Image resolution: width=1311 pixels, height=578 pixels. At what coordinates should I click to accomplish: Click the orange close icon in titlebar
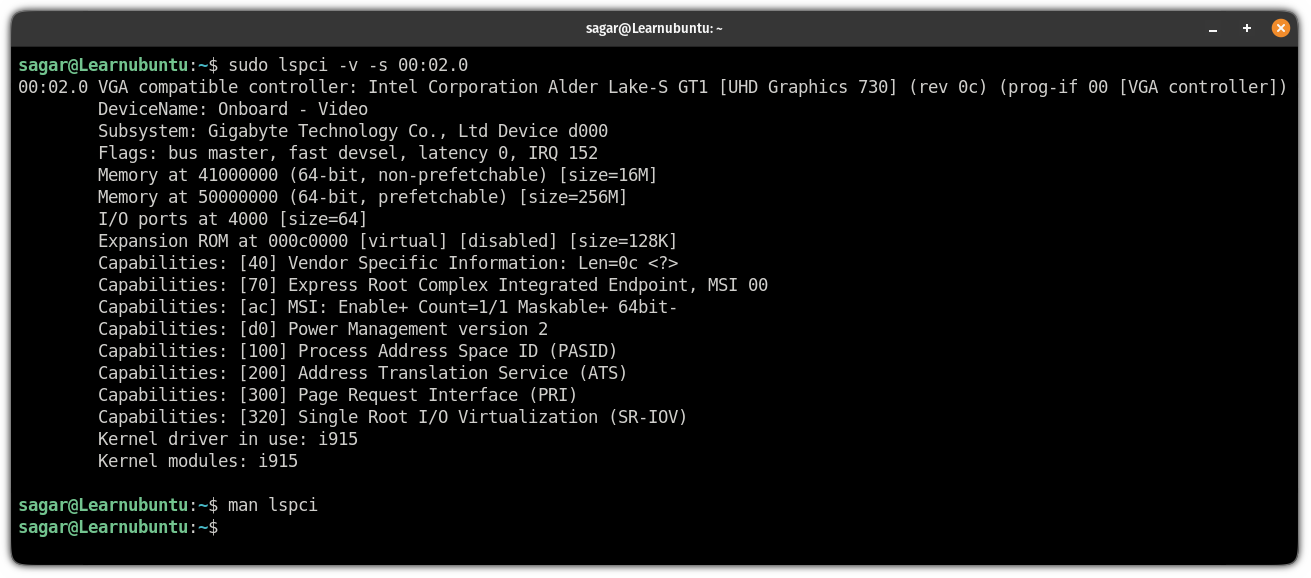click(1281, 28)
